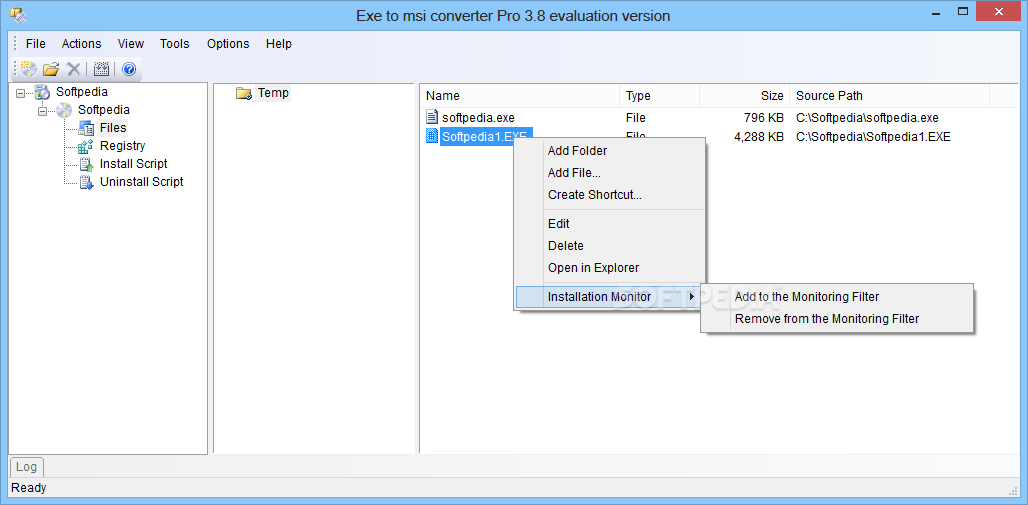The width and height of the screenshot is (1028, 505).
Task: Click the Delete X toolbar icon
Action: tap(73, 69)
